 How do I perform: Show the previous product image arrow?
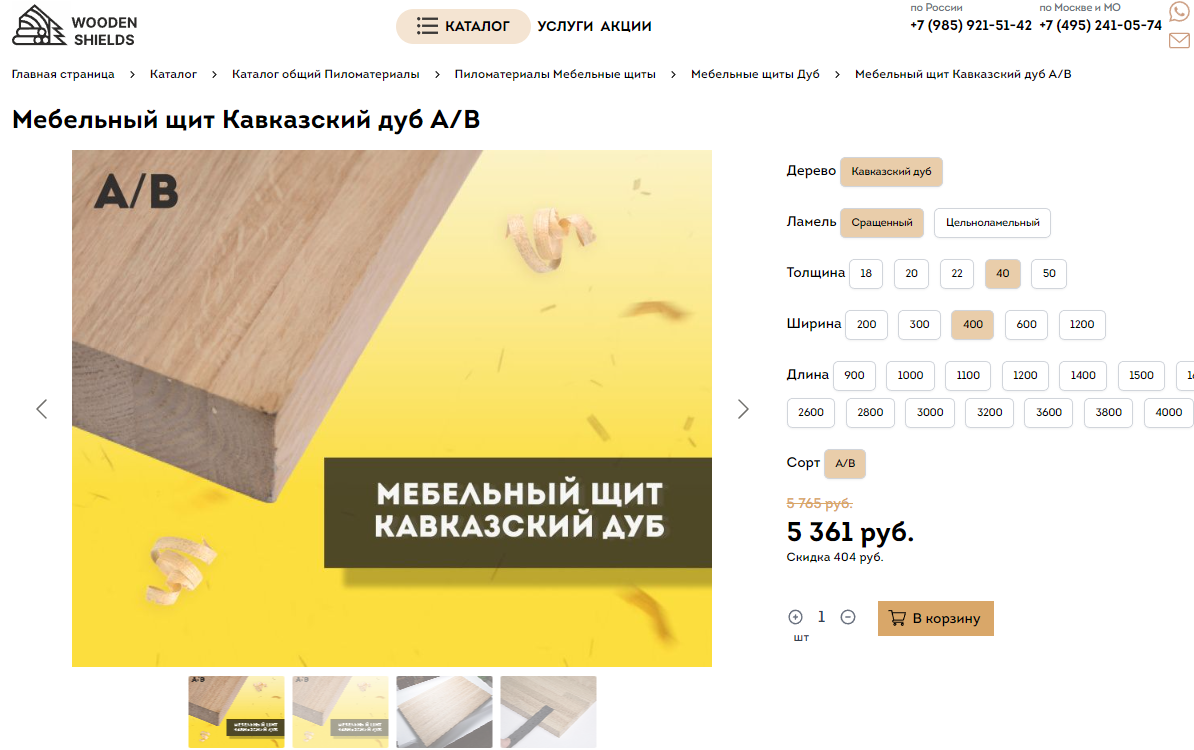tap(42, 409)
